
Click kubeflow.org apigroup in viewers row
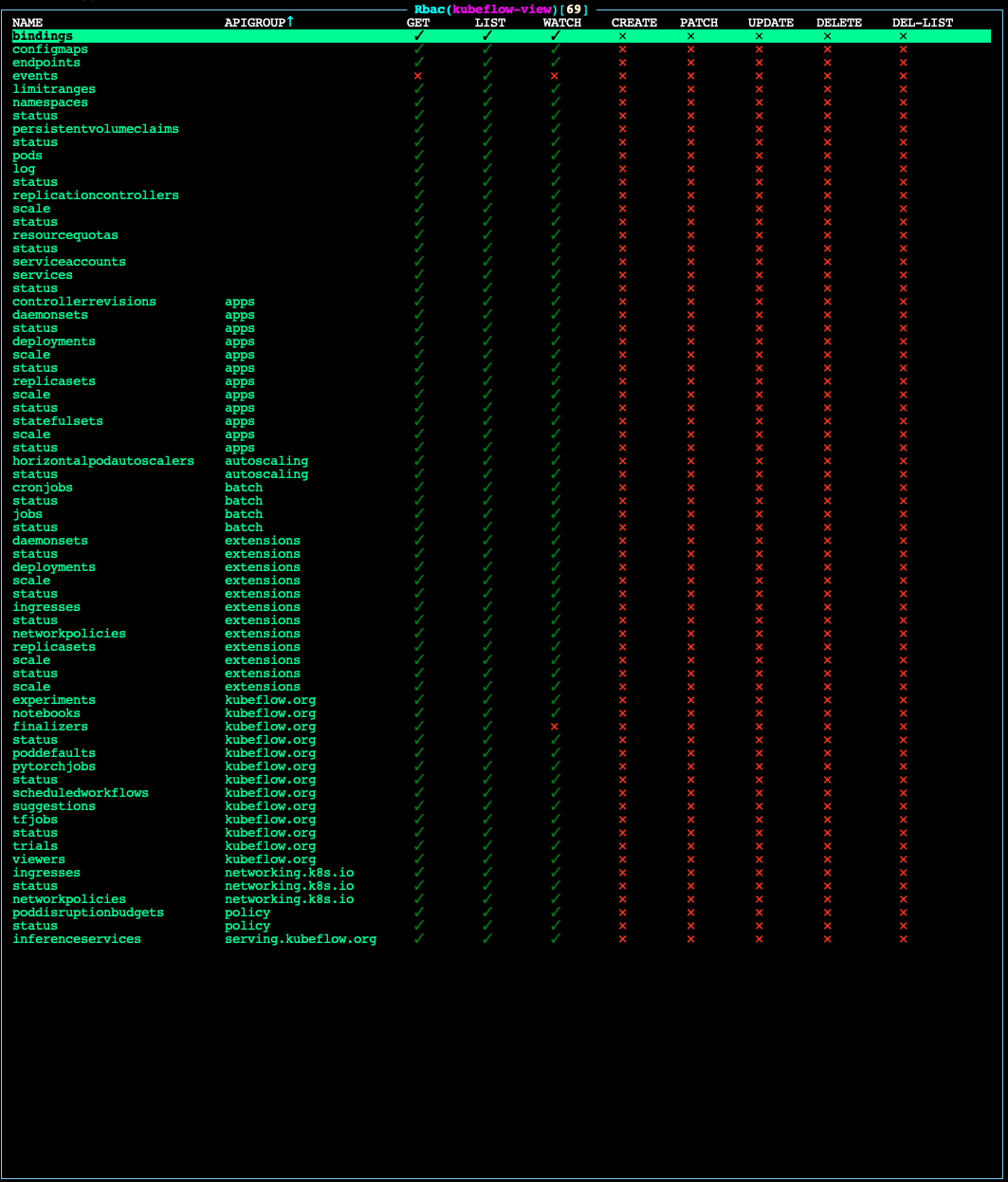pyautogui.click(x=270, y=859)
